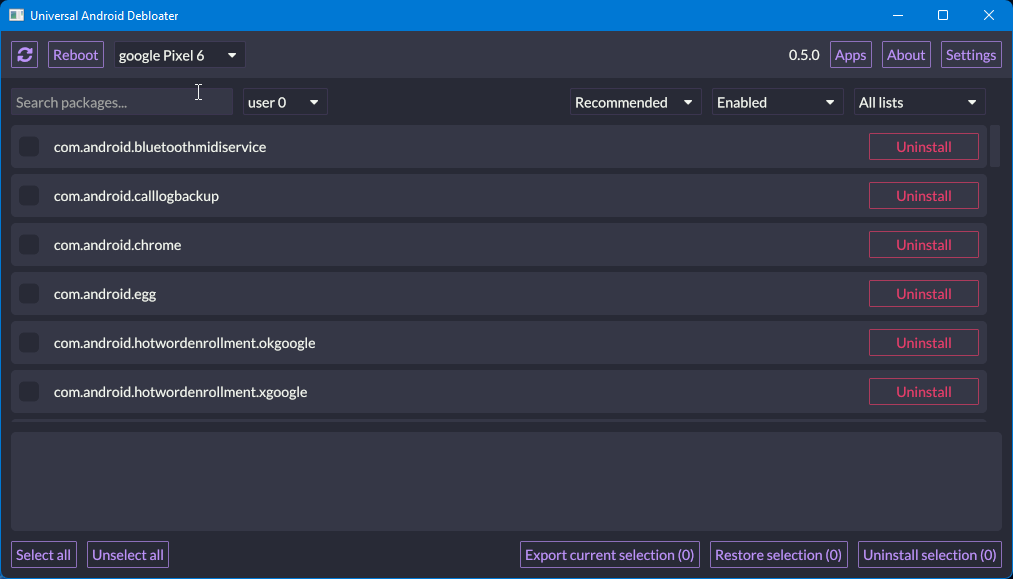Viewport: 1013px width, 579px height.
Task: Click the app icon in title bar
Action: coord(16,15)
